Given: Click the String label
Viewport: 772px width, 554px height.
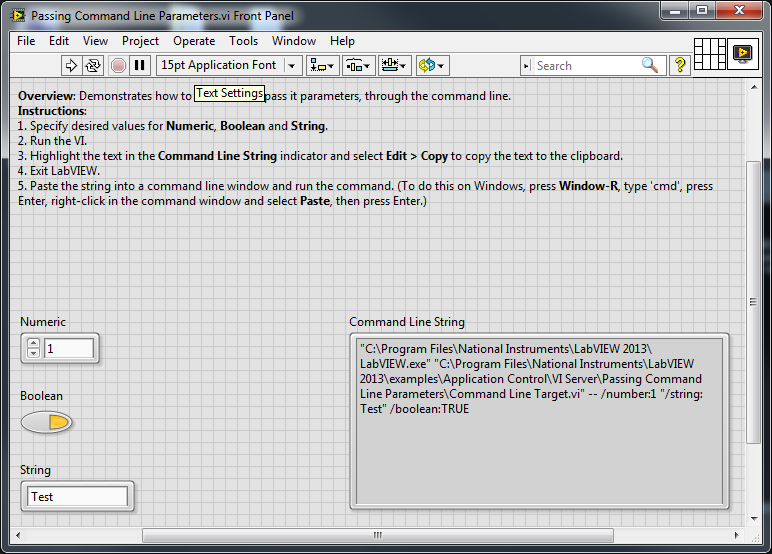Looking at the screenshot, I should point(35,470).
